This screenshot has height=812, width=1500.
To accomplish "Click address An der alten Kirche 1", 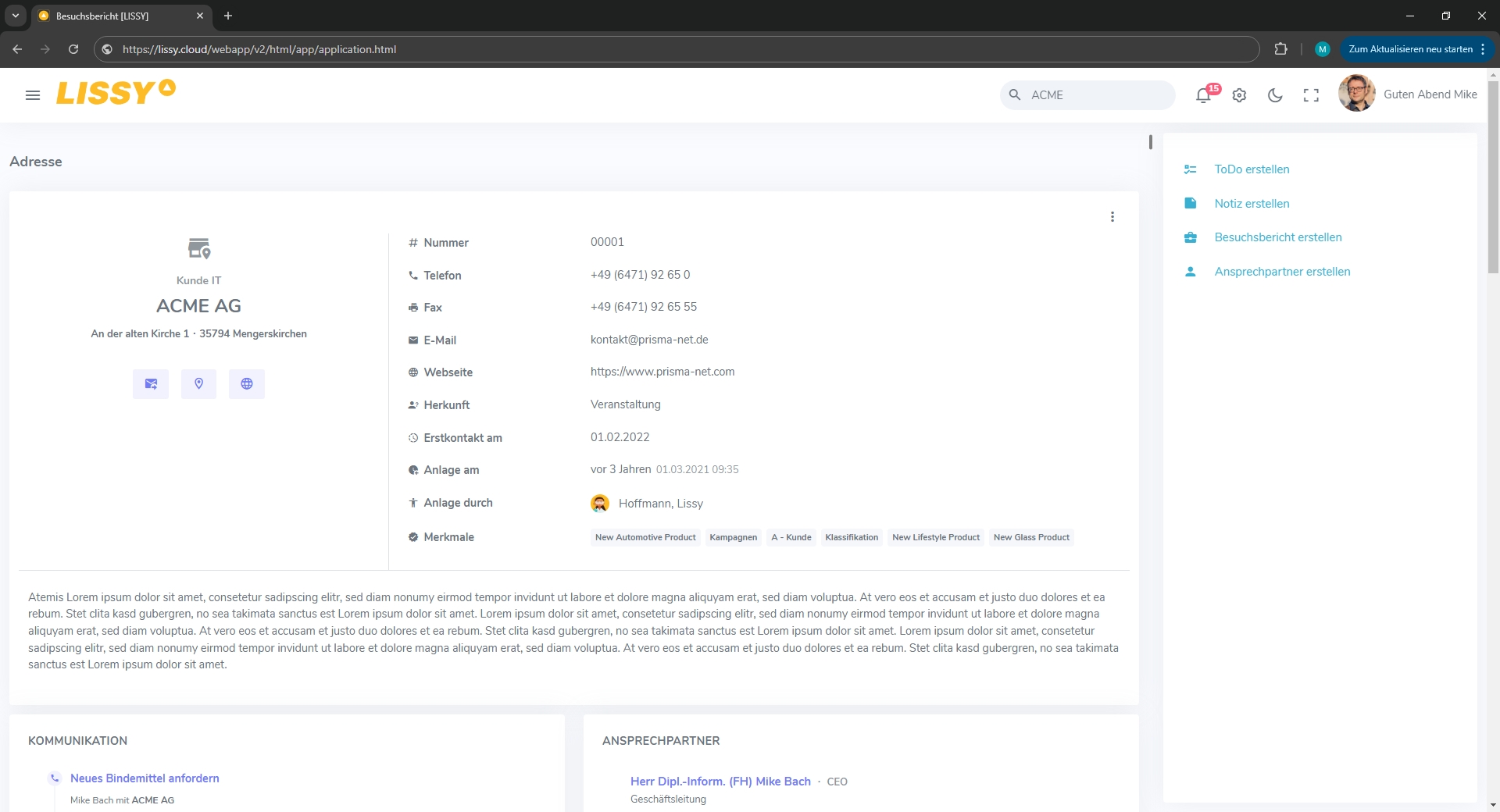I will [140, 334].
